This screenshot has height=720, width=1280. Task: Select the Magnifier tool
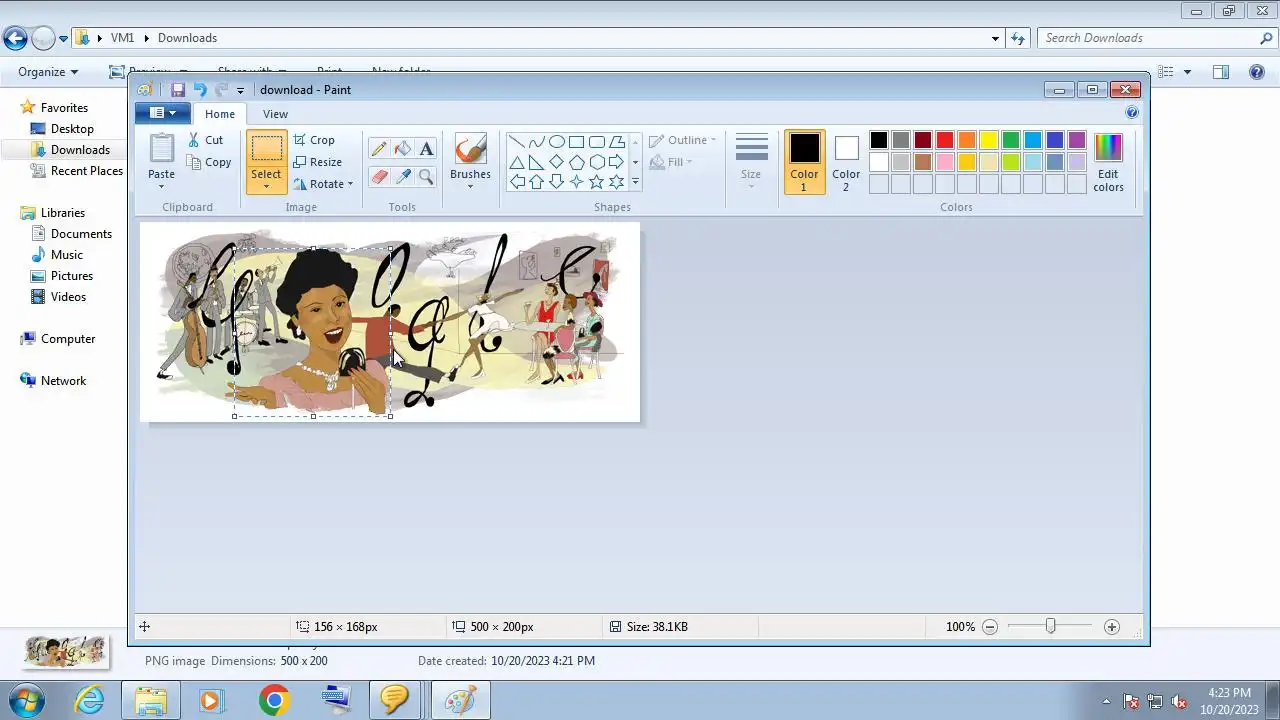pos(426,177)
